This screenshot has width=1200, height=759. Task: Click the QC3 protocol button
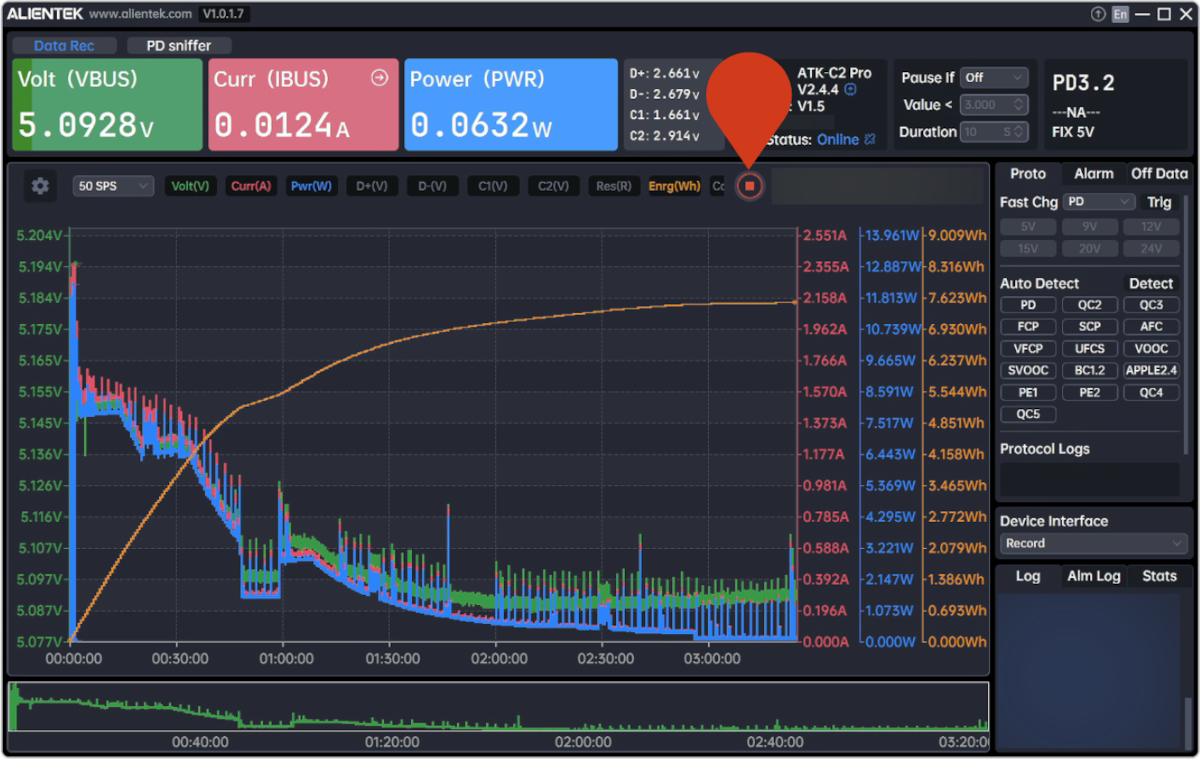coord(1151,305)
